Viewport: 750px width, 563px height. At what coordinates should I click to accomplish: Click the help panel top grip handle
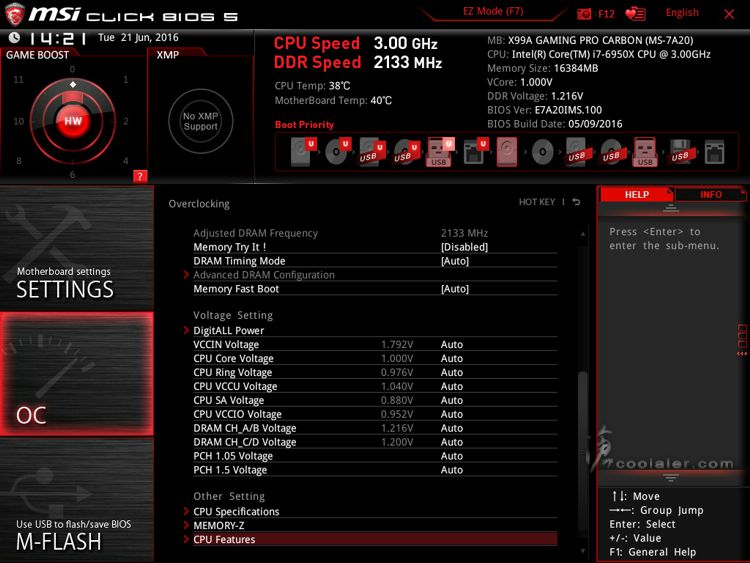671,209
